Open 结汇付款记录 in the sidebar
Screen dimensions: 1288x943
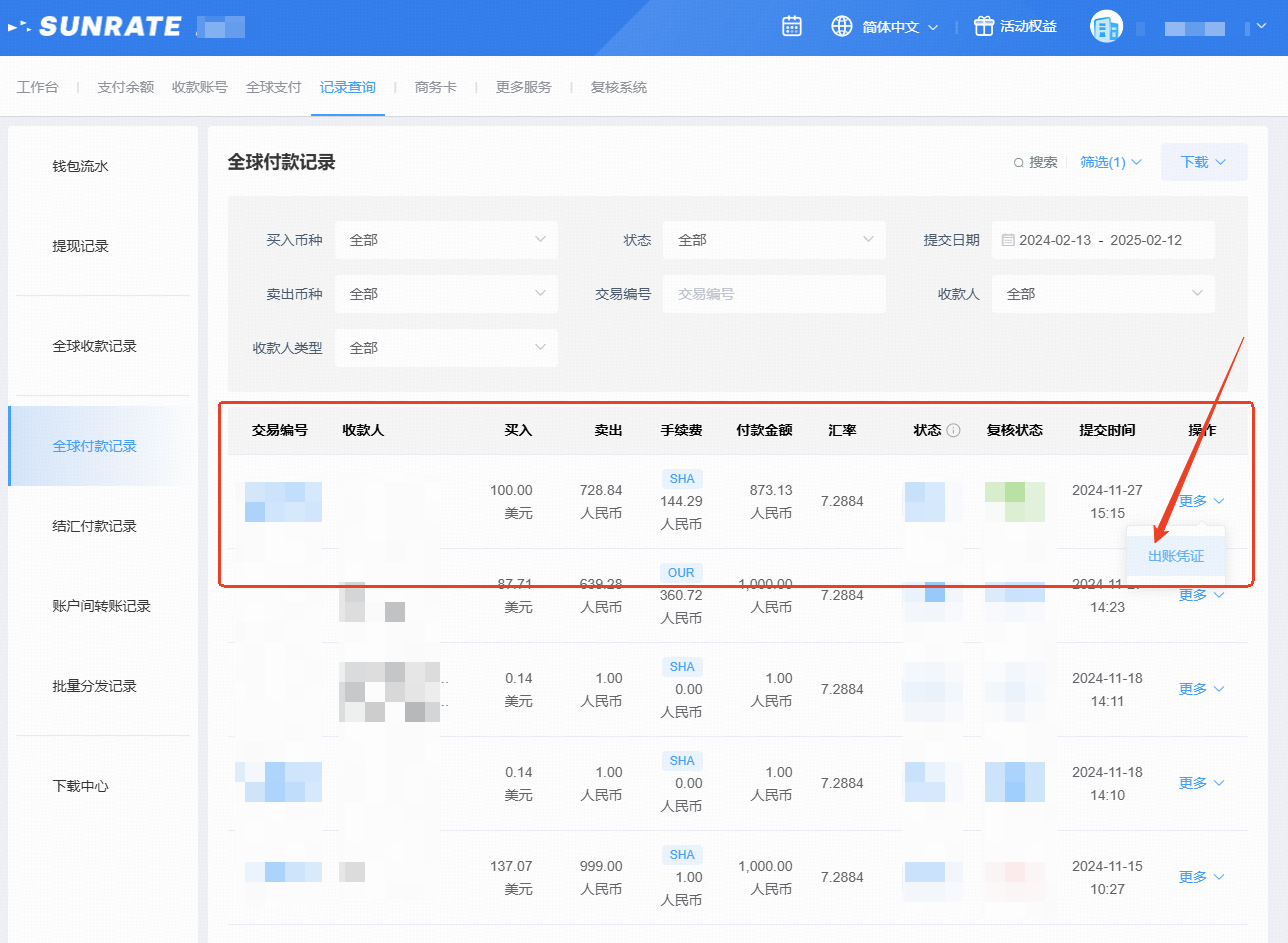click(94, 526)
